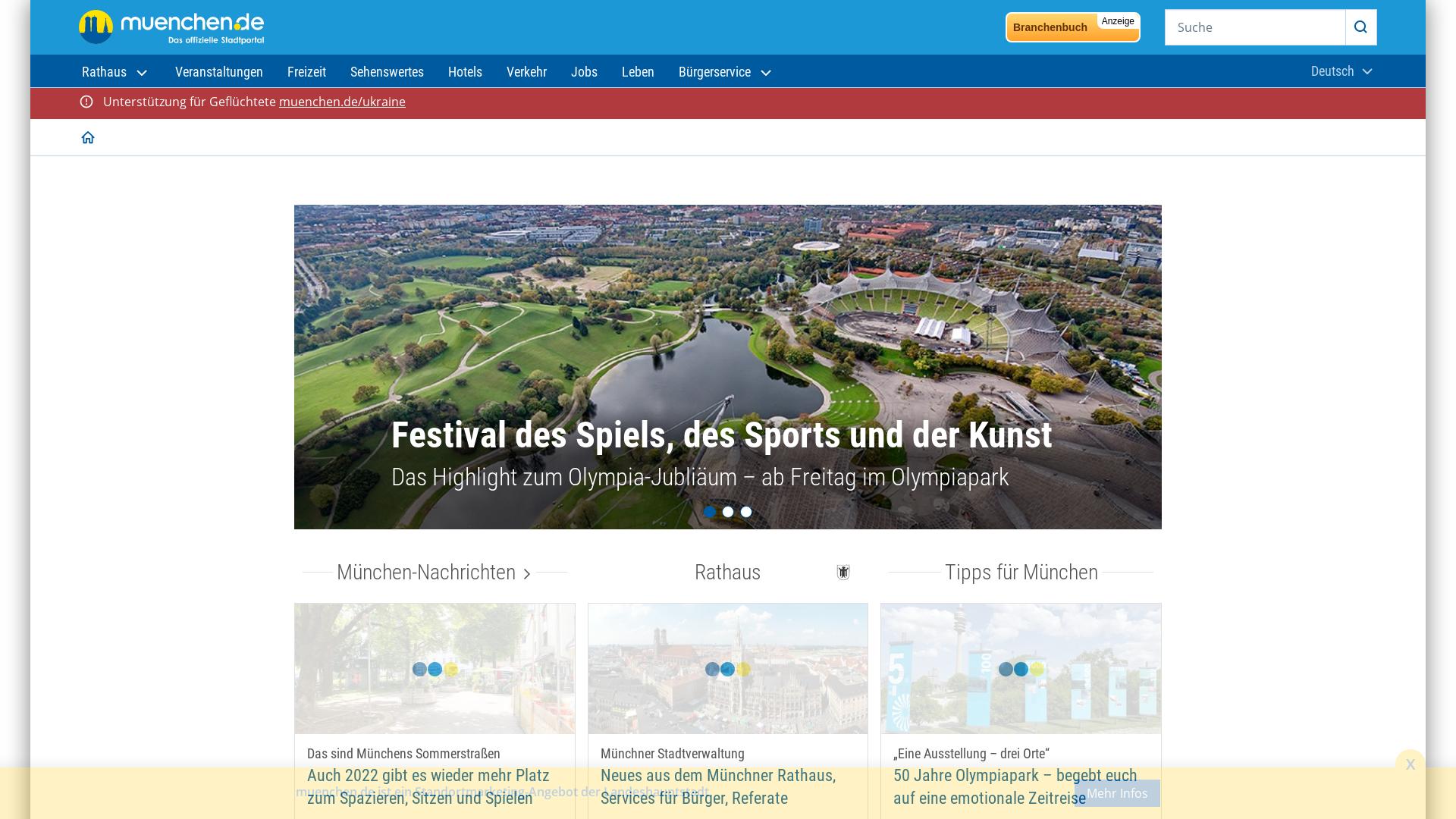Open the Deutsch language dropdown
Image resolution: width=1456 pixels, height=819 pixels.
[x=1341, y=71]
